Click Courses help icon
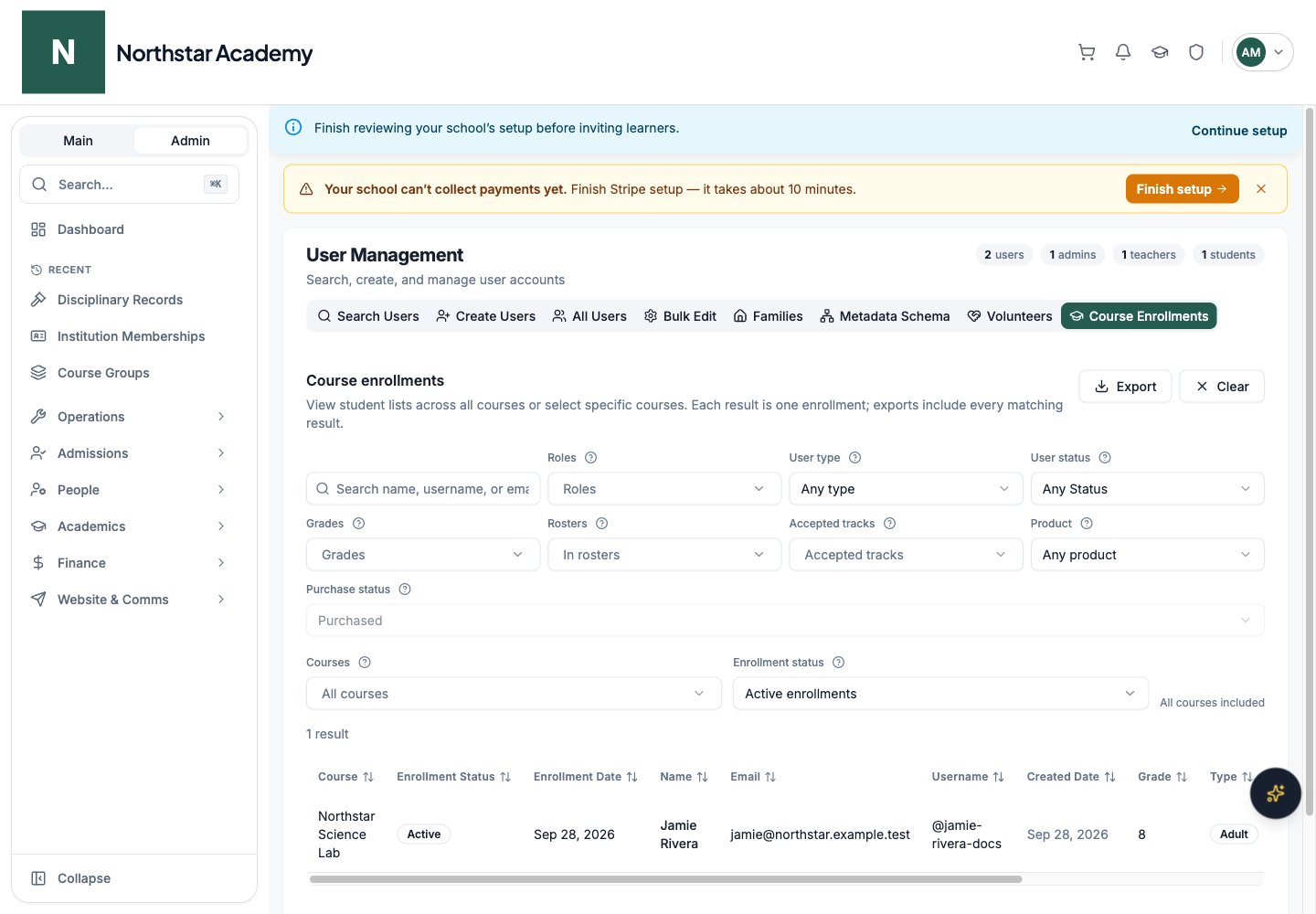1316x914 pixels. click(365, 663)
